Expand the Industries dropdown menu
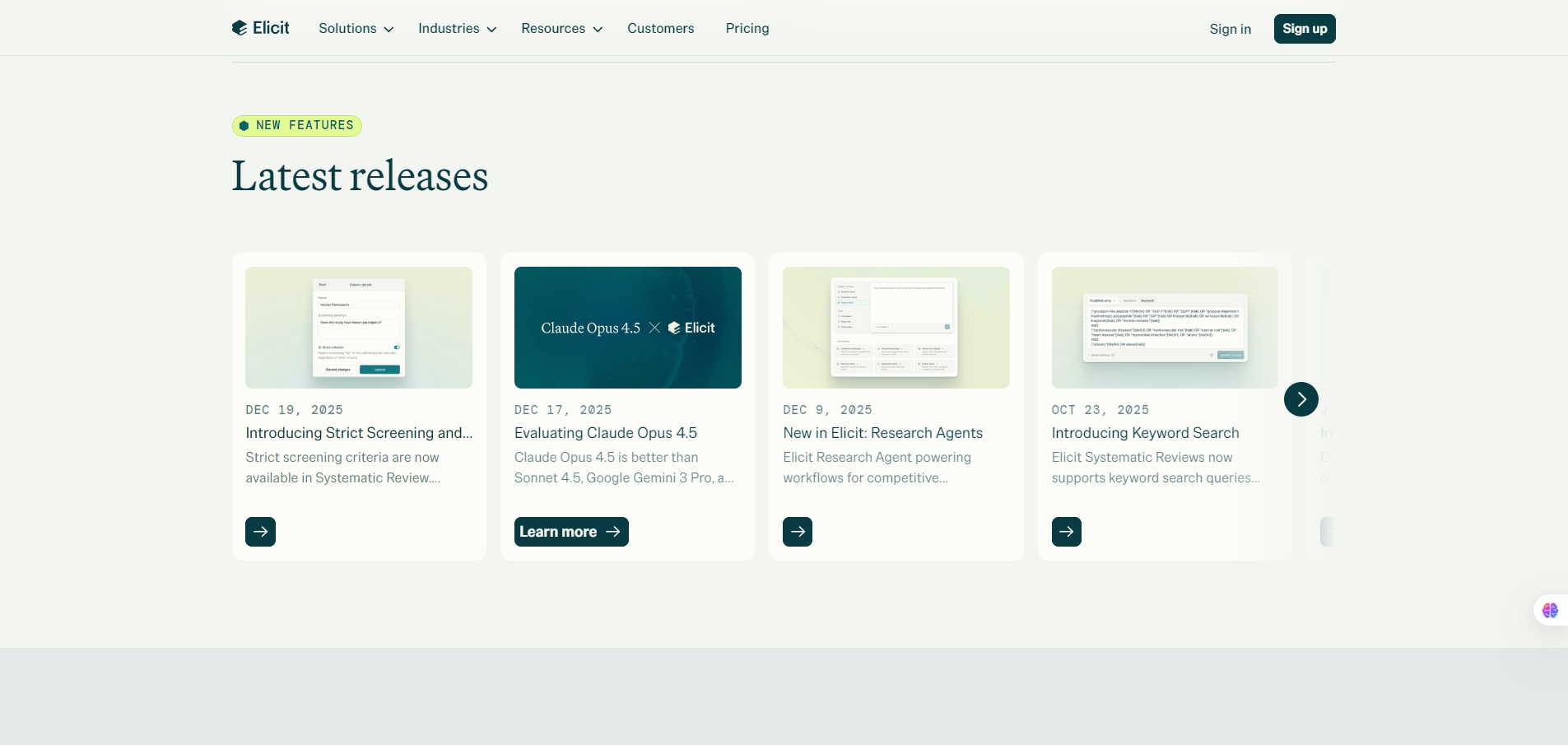This screenshot has height=745, width=1568. pos(457,29)
